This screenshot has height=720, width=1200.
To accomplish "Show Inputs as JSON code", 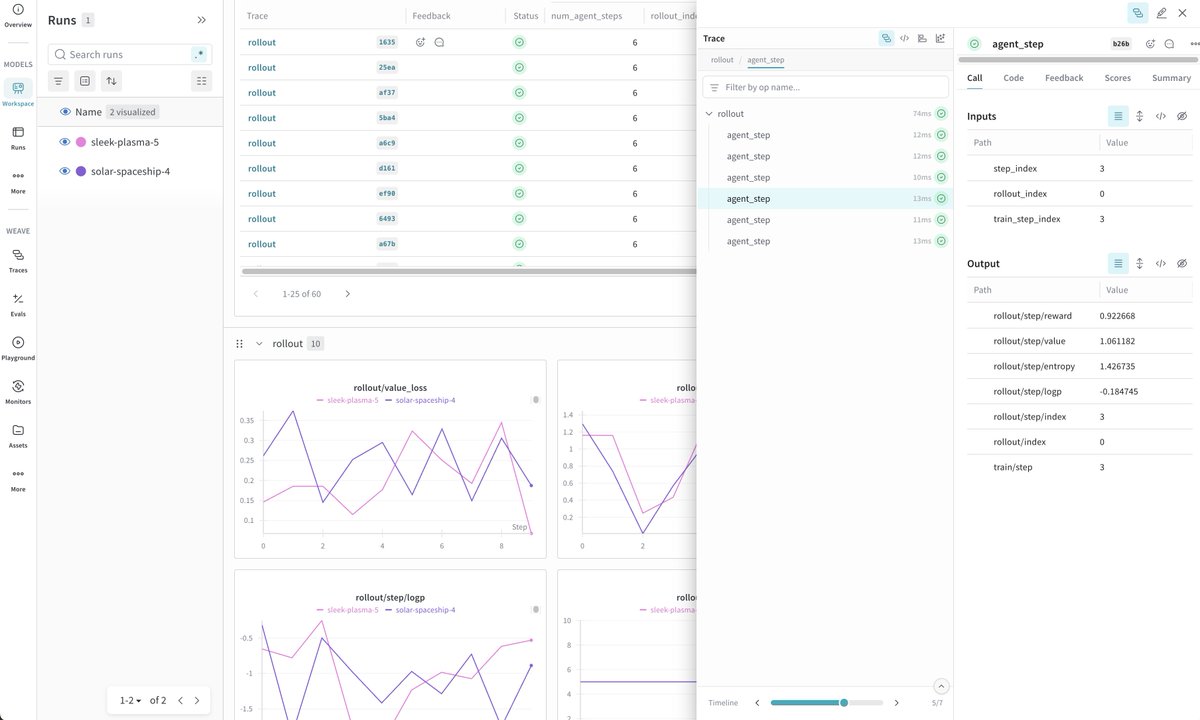I will pos(1160,116).
